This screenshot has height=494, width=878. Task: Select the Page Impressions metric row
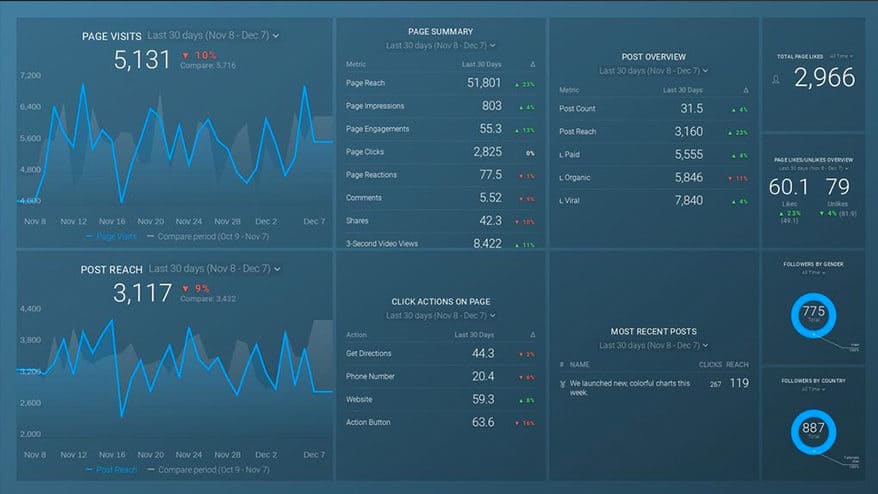click(x=440, y=106)
